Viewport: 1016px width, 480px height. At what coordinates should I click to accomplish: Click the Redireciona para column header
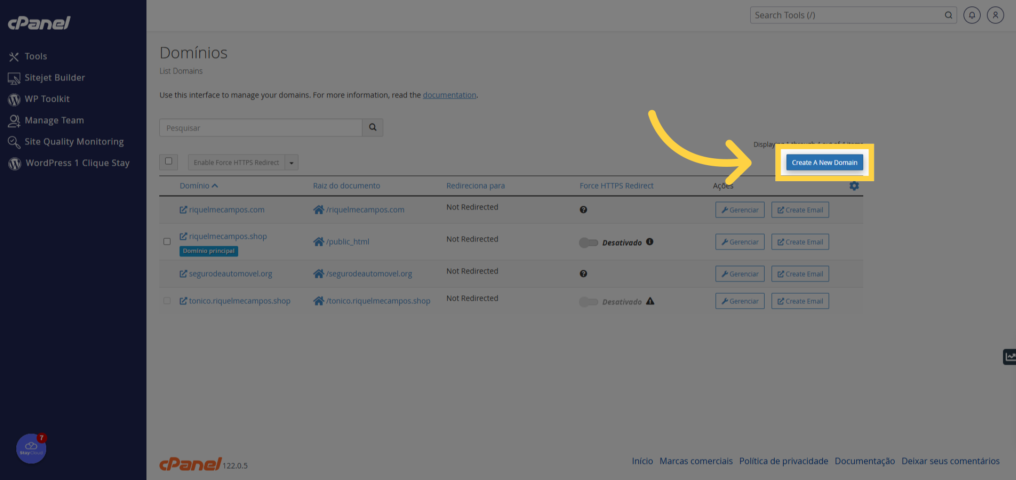pyautogui.click(x=476, y=186)
